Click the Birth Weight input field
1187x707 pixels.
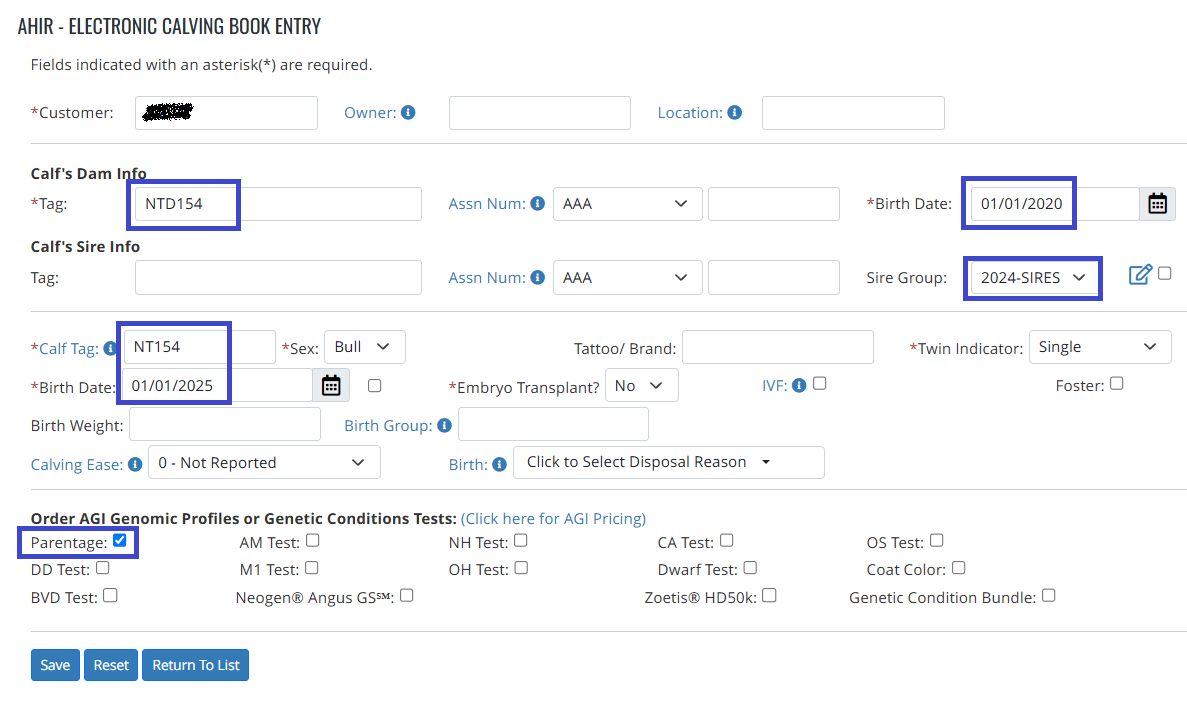click(x=225, y=424)
